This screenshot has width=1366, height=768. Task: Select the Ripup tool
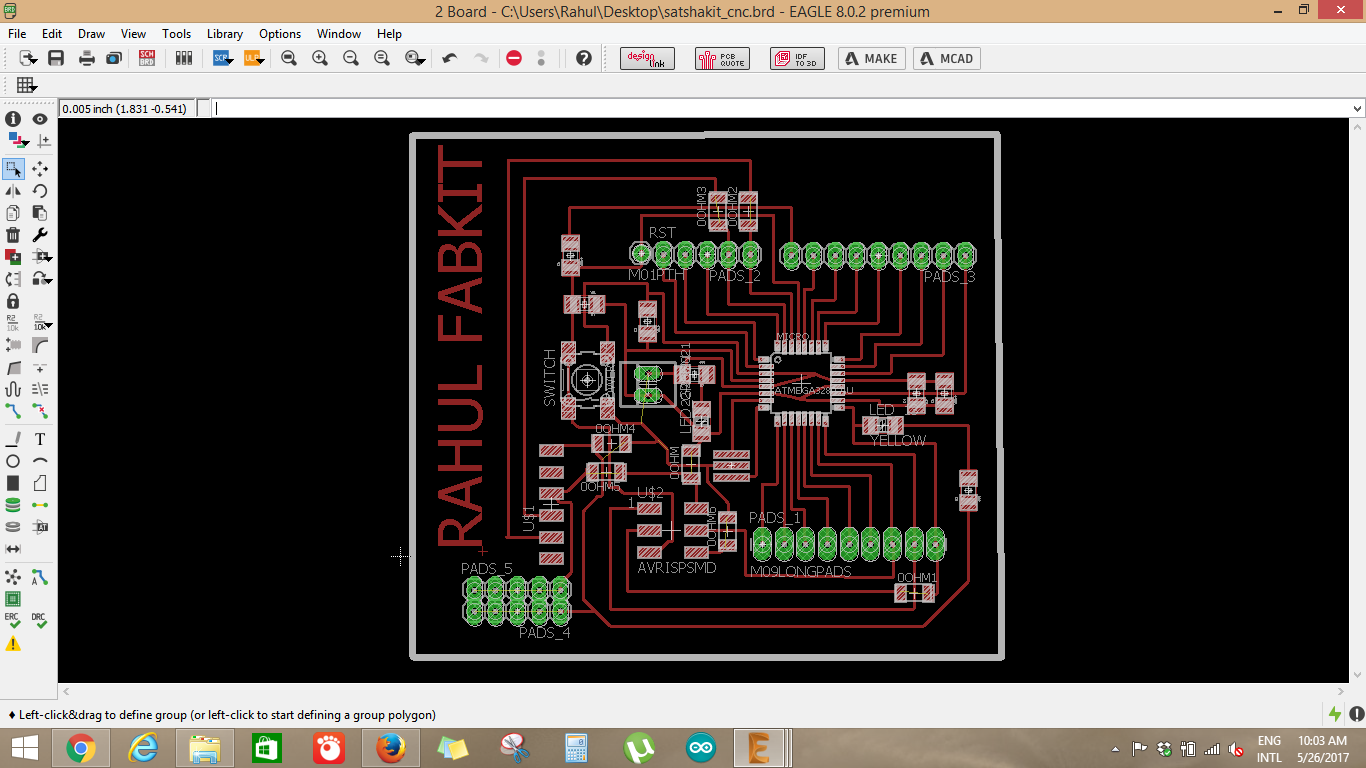(40, 411)
